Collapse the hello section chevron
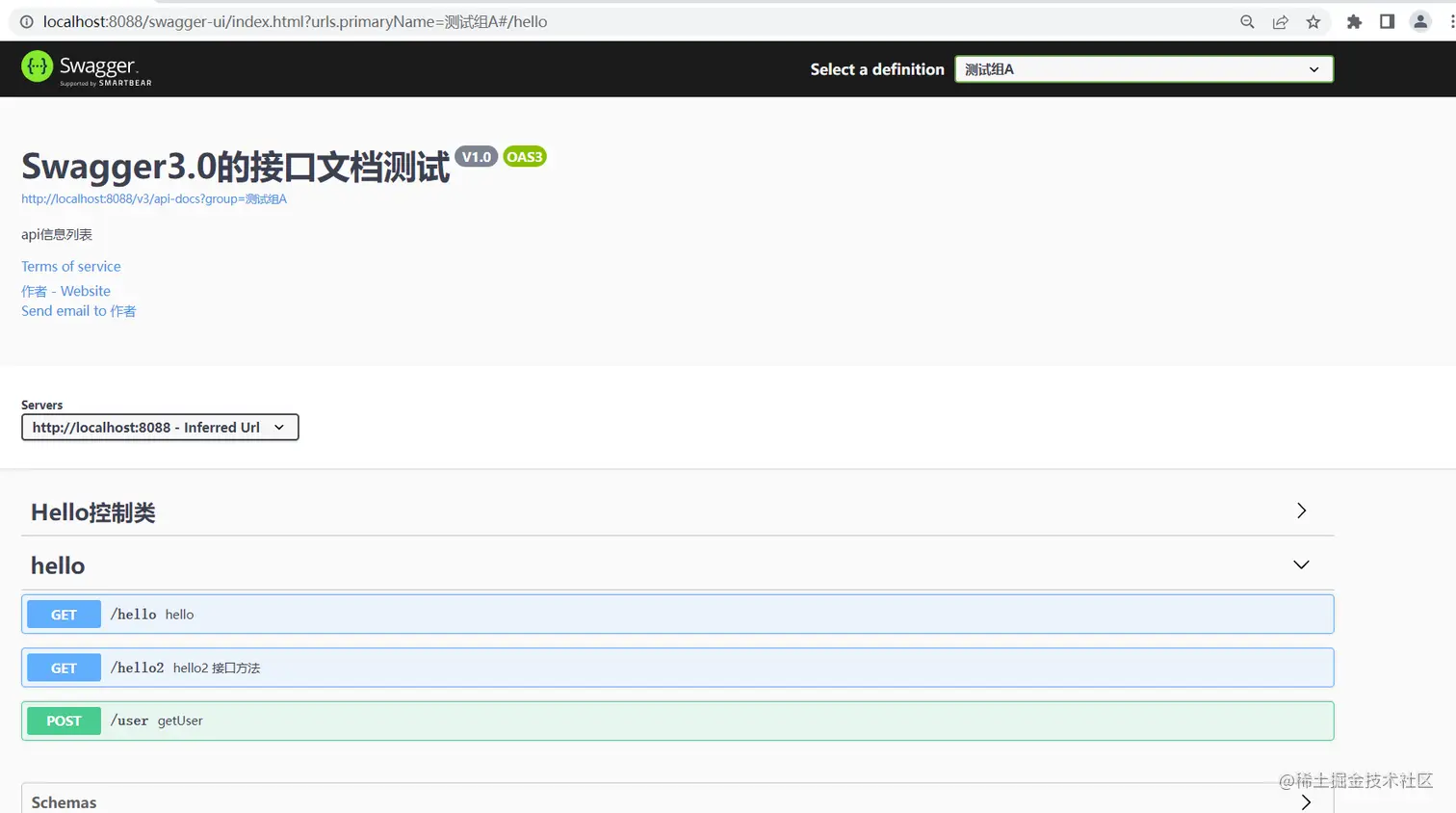Screen dimensions: 1456x813 pos(1301,564)
